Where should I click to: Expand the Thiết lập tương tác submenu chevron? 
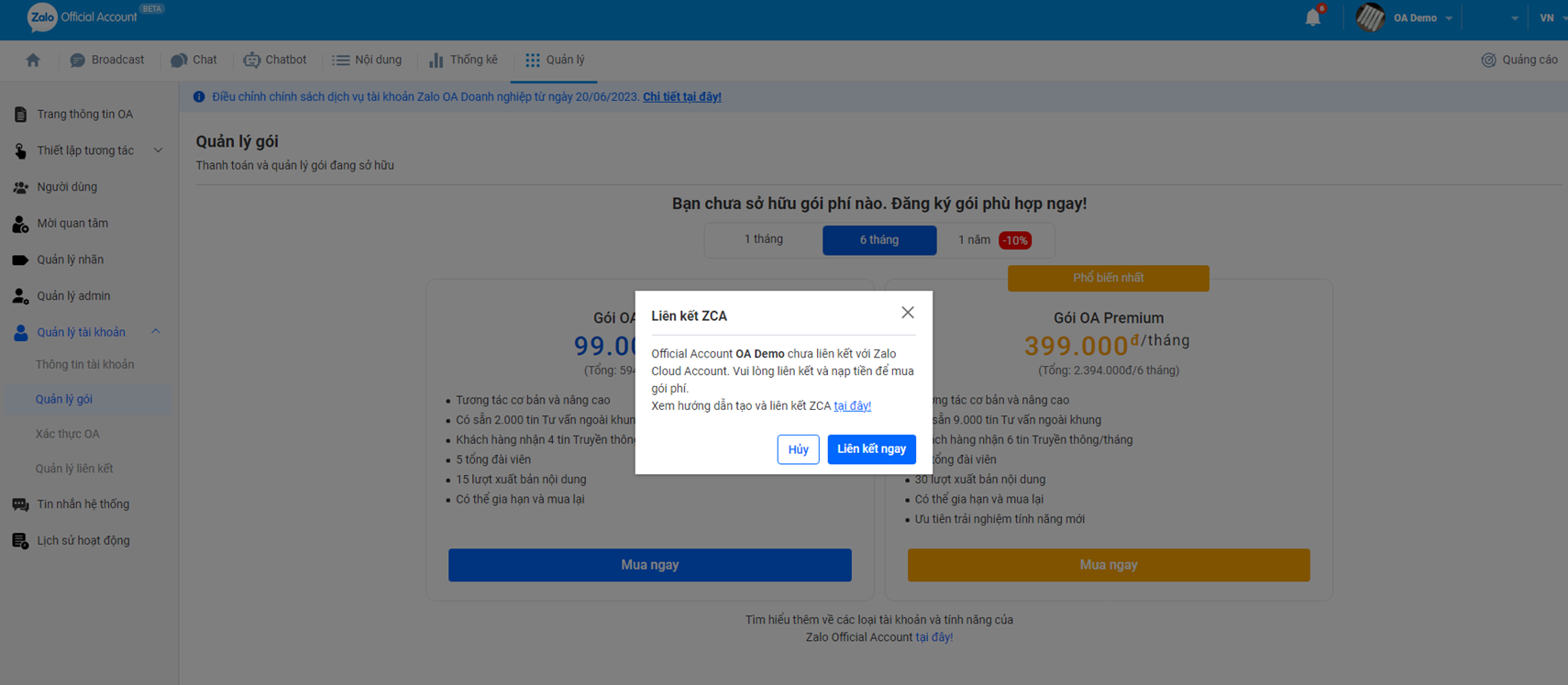pos(158,150)
